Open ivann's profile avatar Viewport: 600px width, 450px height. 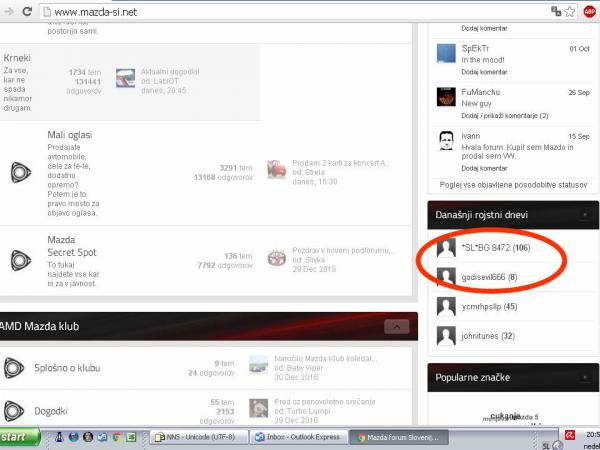tap(448, 142)
